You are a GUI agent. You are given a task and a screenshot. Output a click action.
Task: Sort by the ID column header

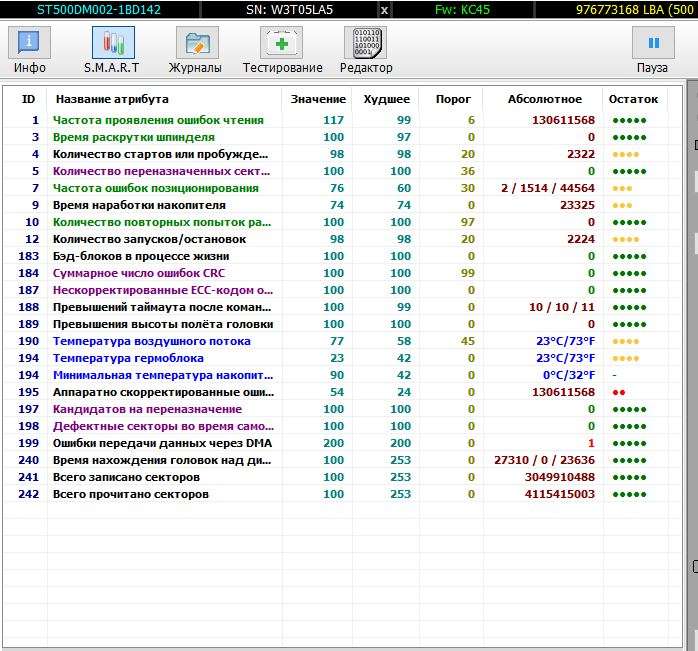pos(28,99)
